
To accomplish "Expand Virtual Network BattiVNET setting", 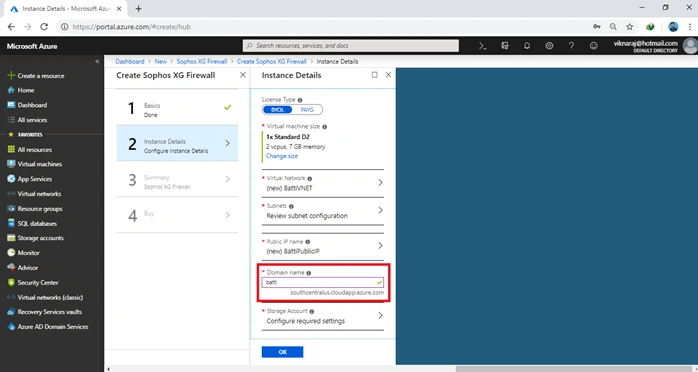I will pyautogui.click(x=323, y=183).
